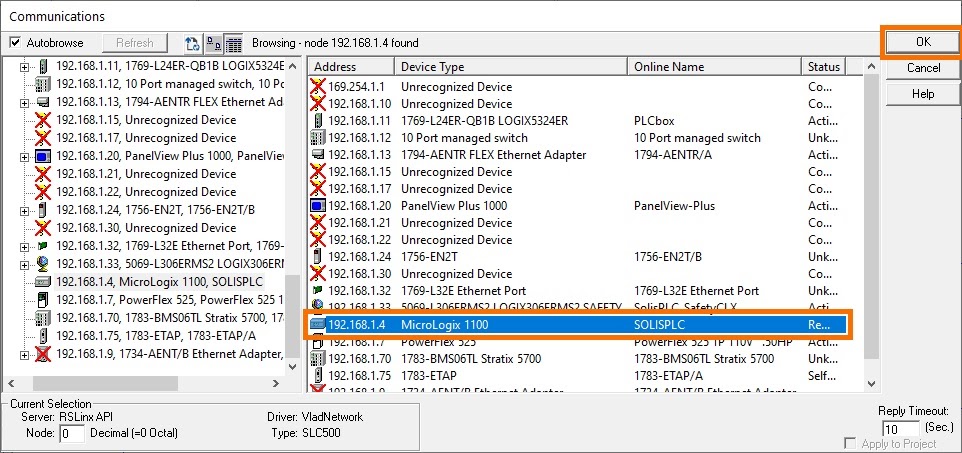Click the ETAP icon for 192.168.1.75 in tree

43,336
